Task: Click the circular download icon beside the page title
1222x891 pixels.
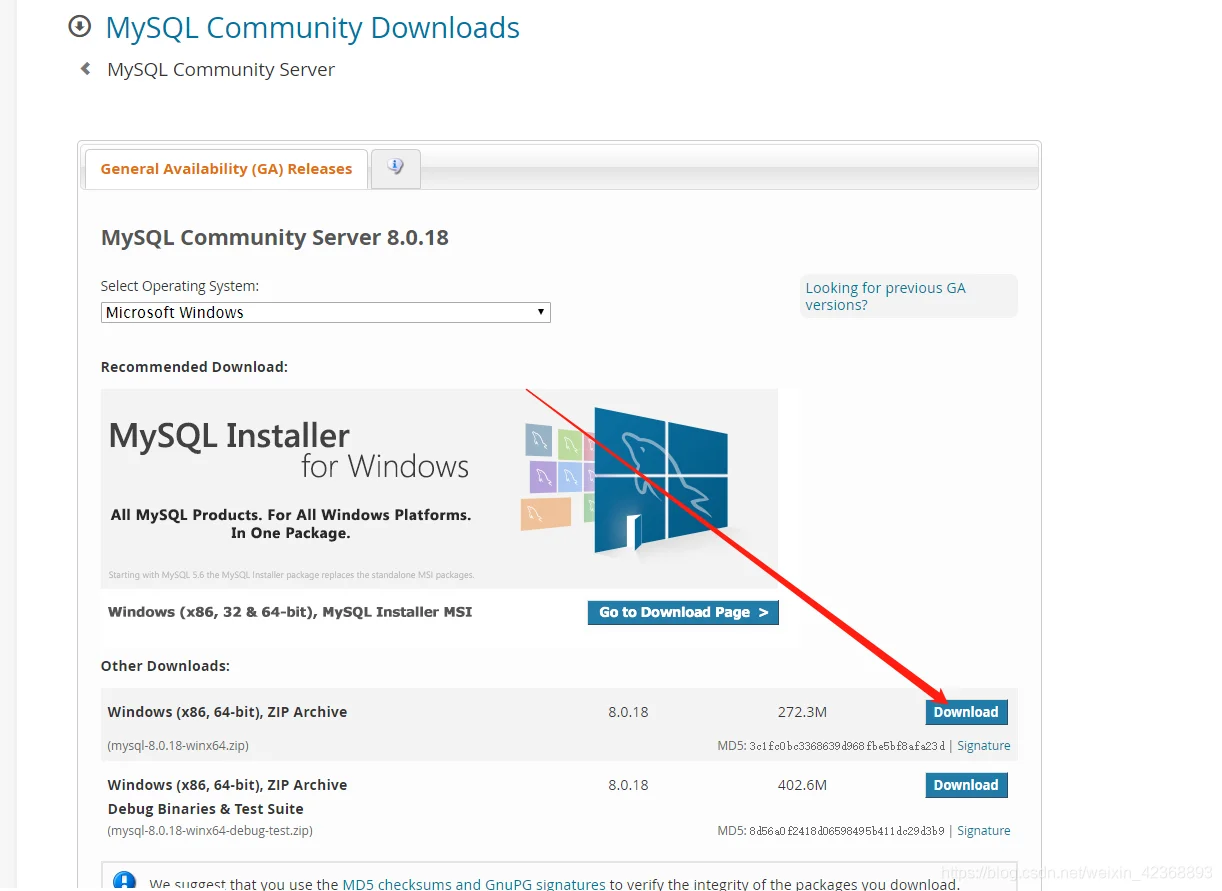Action: pos(79,27)
